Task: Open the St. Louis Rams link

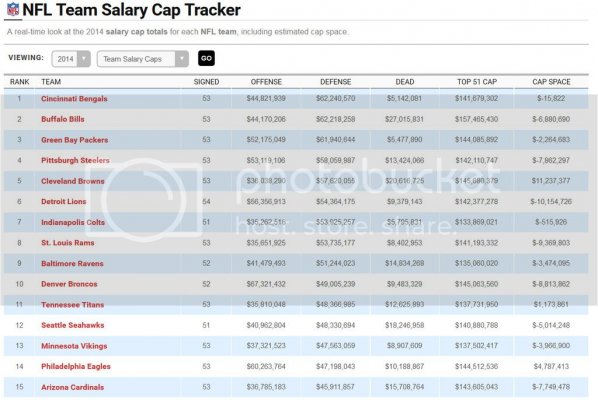Action: tap(68, 243)
